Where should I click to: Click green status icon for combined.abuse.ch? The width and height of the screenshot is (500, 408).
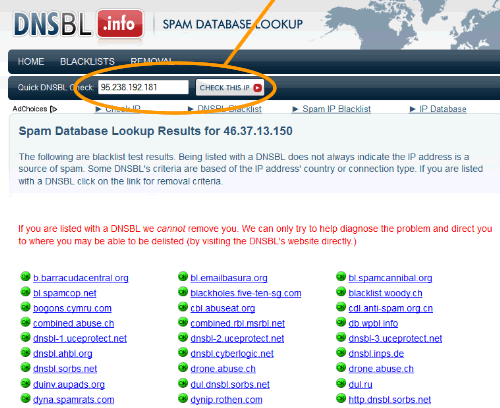[25, 322]
